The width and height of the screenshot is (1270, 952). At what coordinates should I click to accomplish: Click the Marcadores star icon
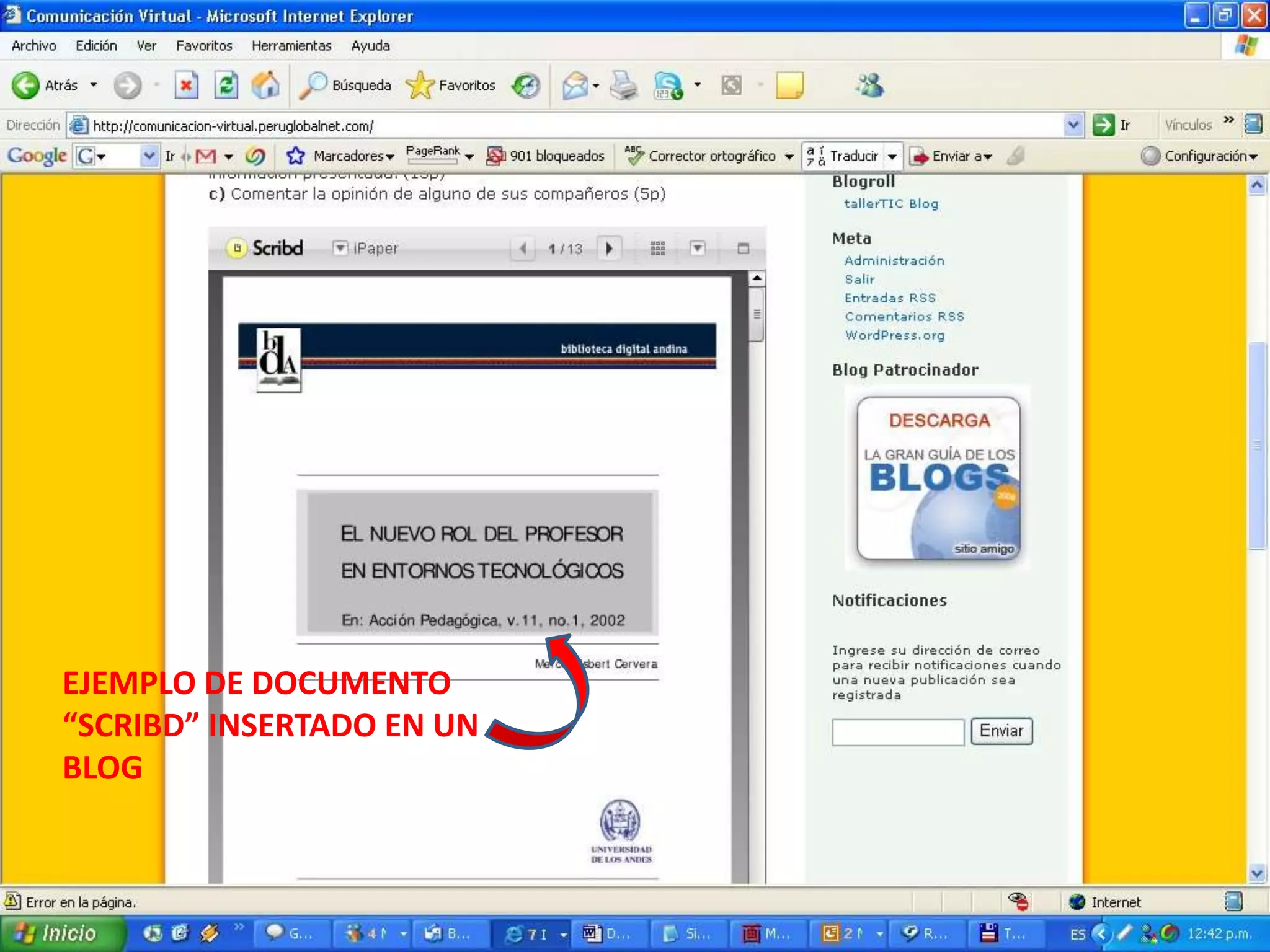click(296, 156)
